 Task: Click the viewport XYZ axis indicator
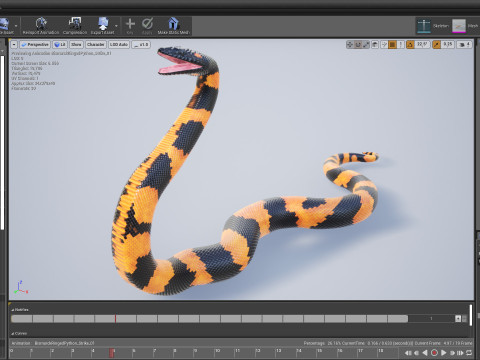pyautogui.click(x=21, y=287)
